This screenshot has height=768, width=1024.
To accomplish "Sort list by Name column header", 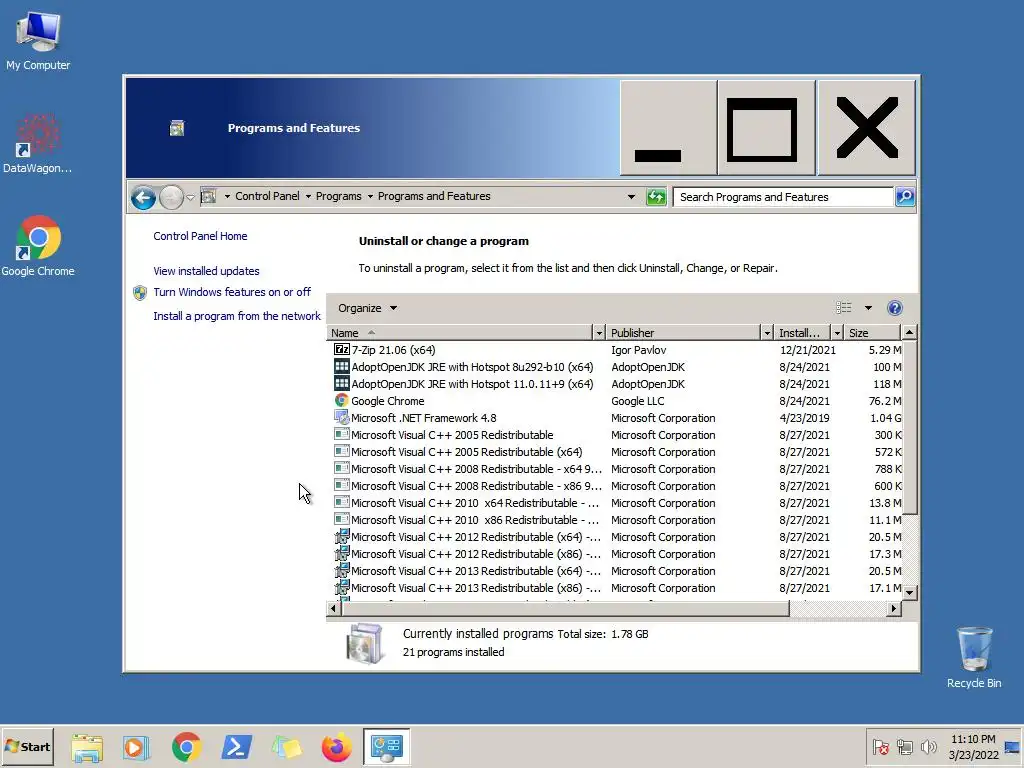I will pyautogui.click(x=459, y=332).
